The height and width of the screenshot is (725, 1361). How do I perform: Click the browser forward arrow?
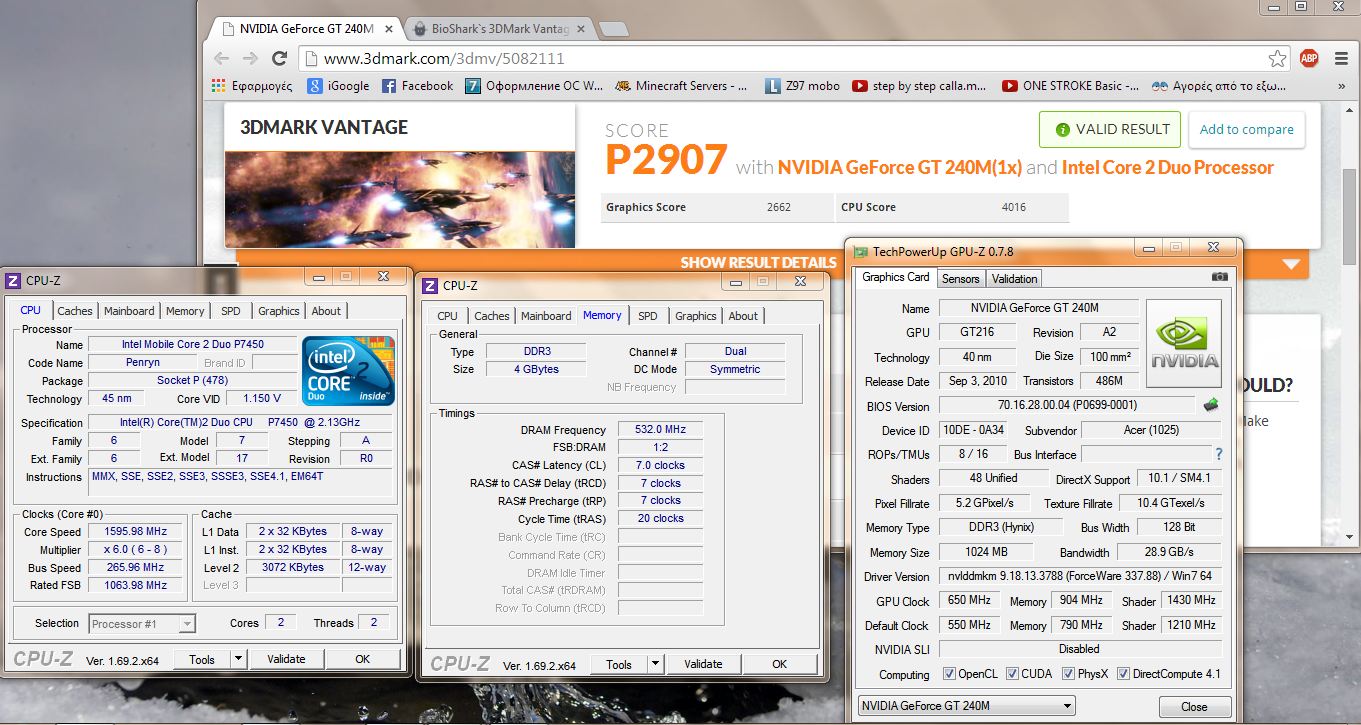tap(251, 58)
